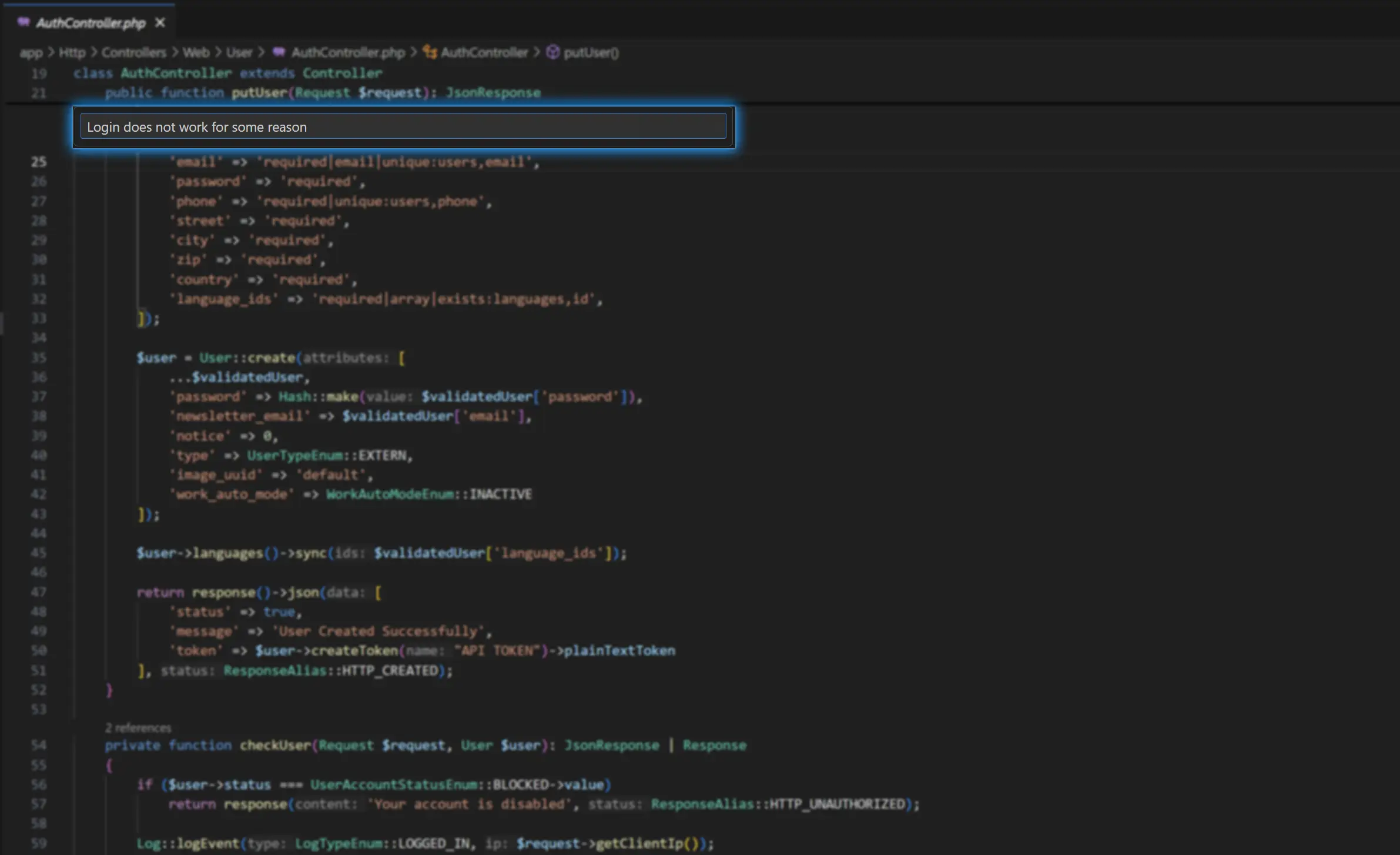
Task: Close the AuthController.php tab
Action: point(160,23)
